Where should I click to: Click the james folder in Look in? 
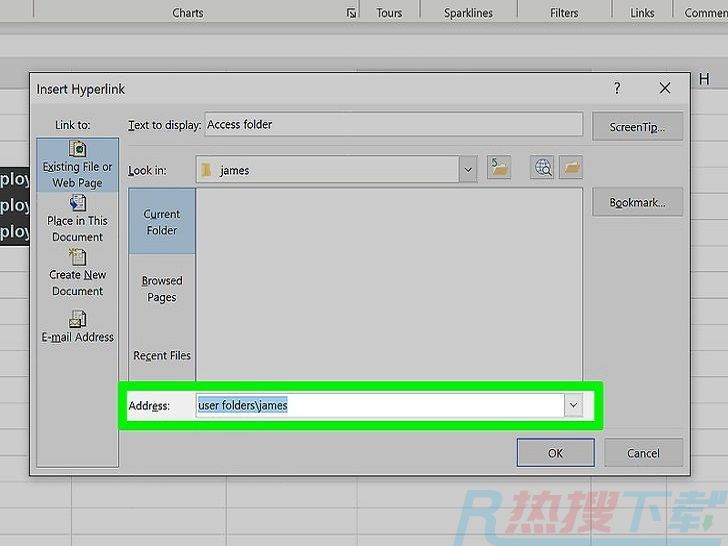coord(327,170)
